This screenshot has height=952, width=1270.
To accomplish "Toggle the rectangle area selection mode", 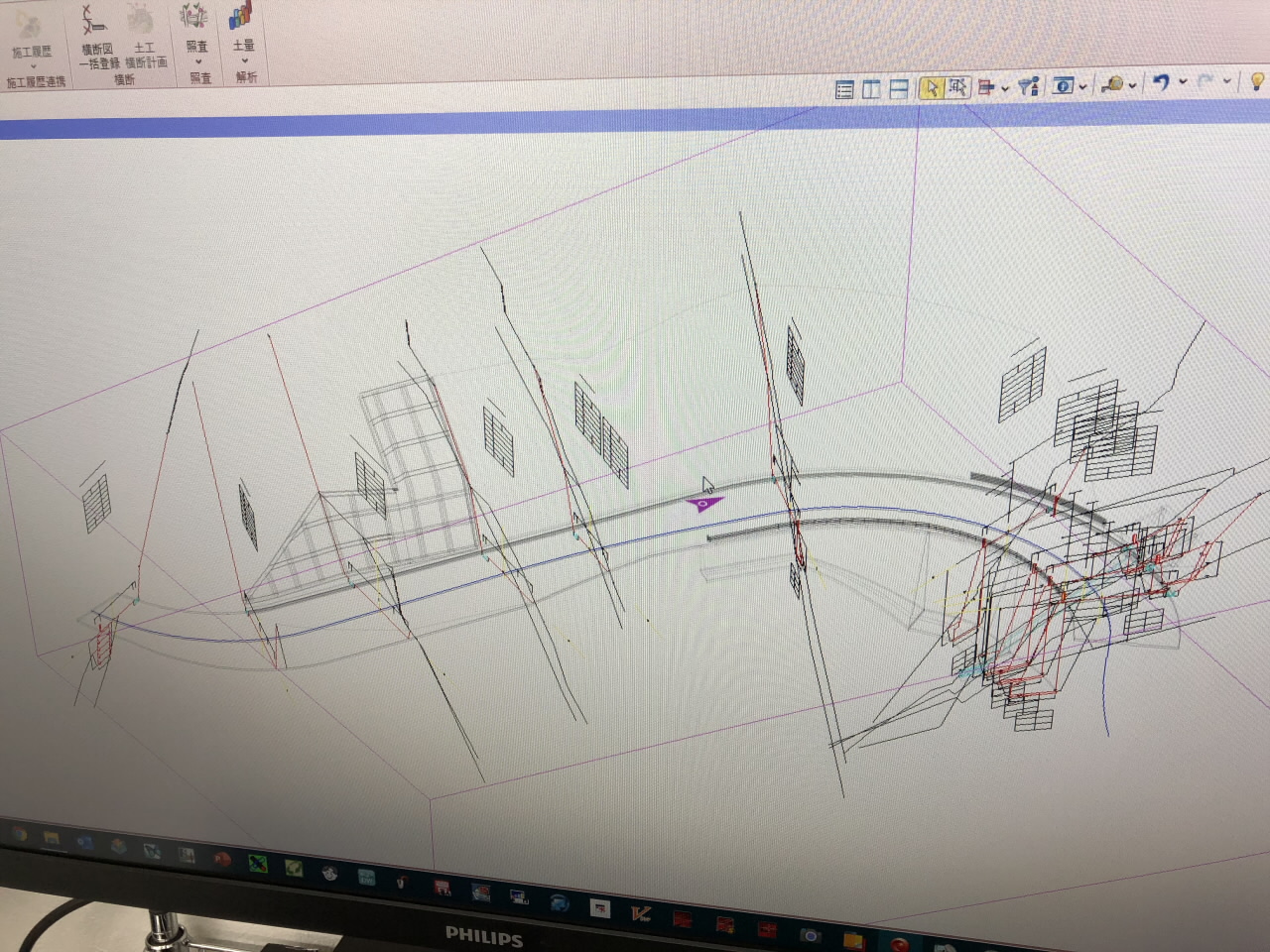I will tap(957, 87).
